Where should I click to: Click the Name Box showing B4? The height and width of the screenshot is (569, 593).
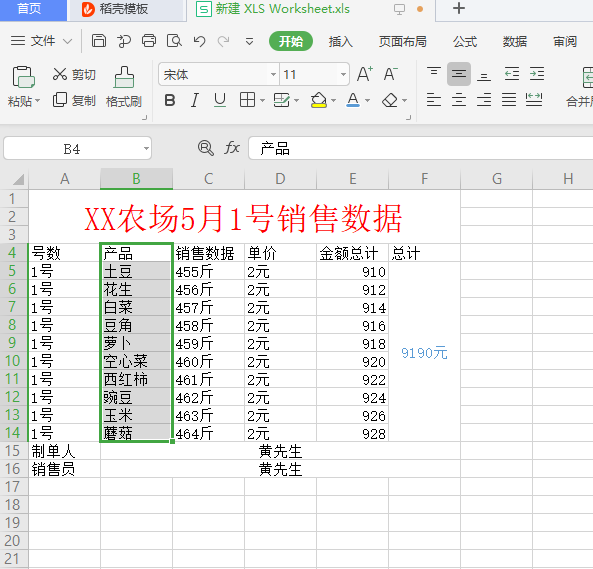pos(72,149)
